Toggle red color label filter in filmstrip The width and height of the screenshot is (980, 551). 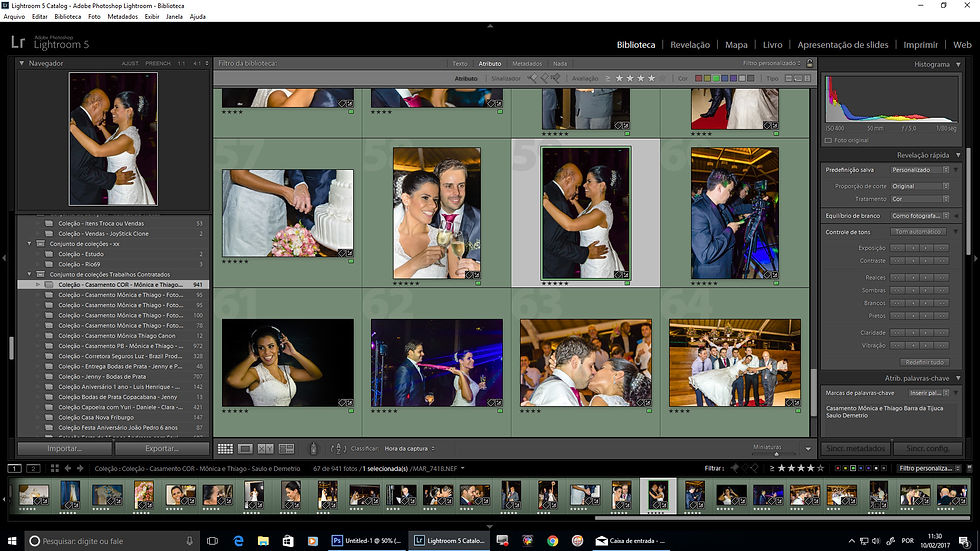838,468
